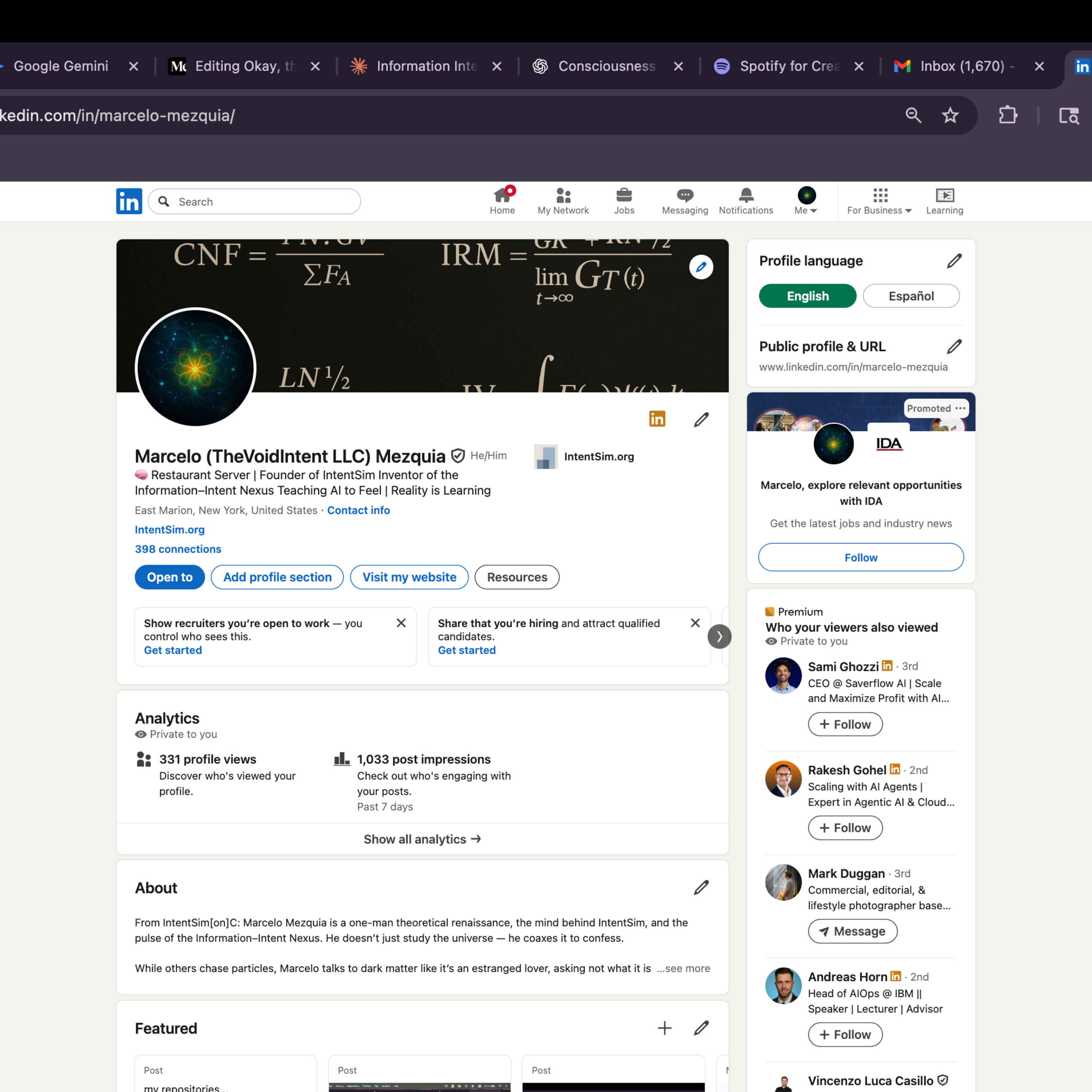1092x1092 pixels.
Task: Add a Featured item with plus icon
Action: click(x=665, y=1028)
